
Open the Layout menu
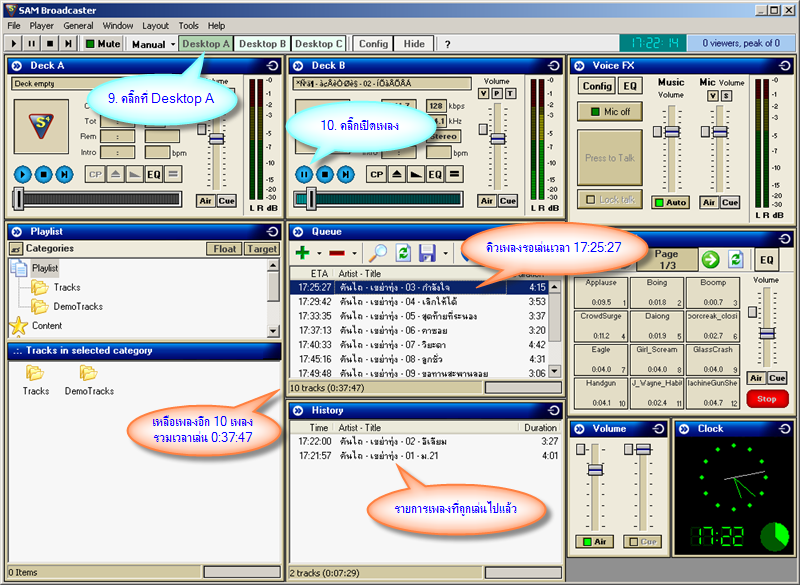(x=155, y=26)
